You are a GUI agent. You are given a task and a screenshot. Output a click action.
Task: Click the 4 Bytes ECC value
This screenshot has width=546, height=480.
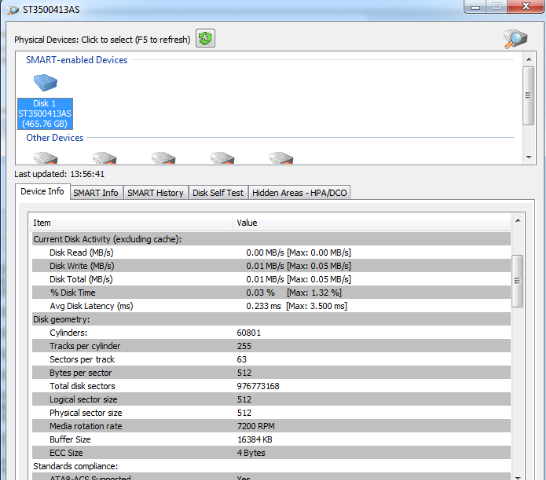coord(251,453)
